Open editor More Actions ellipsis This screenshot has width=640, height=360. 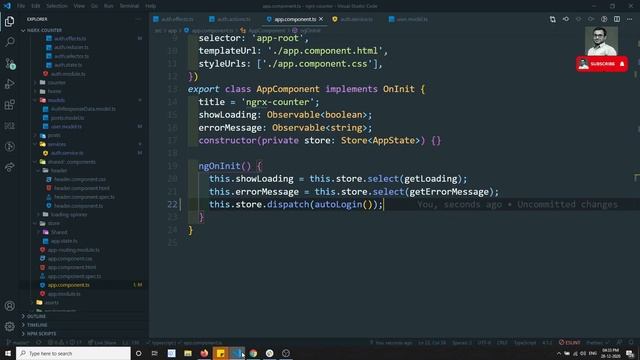pyautogui.click(x=630, y=19)
